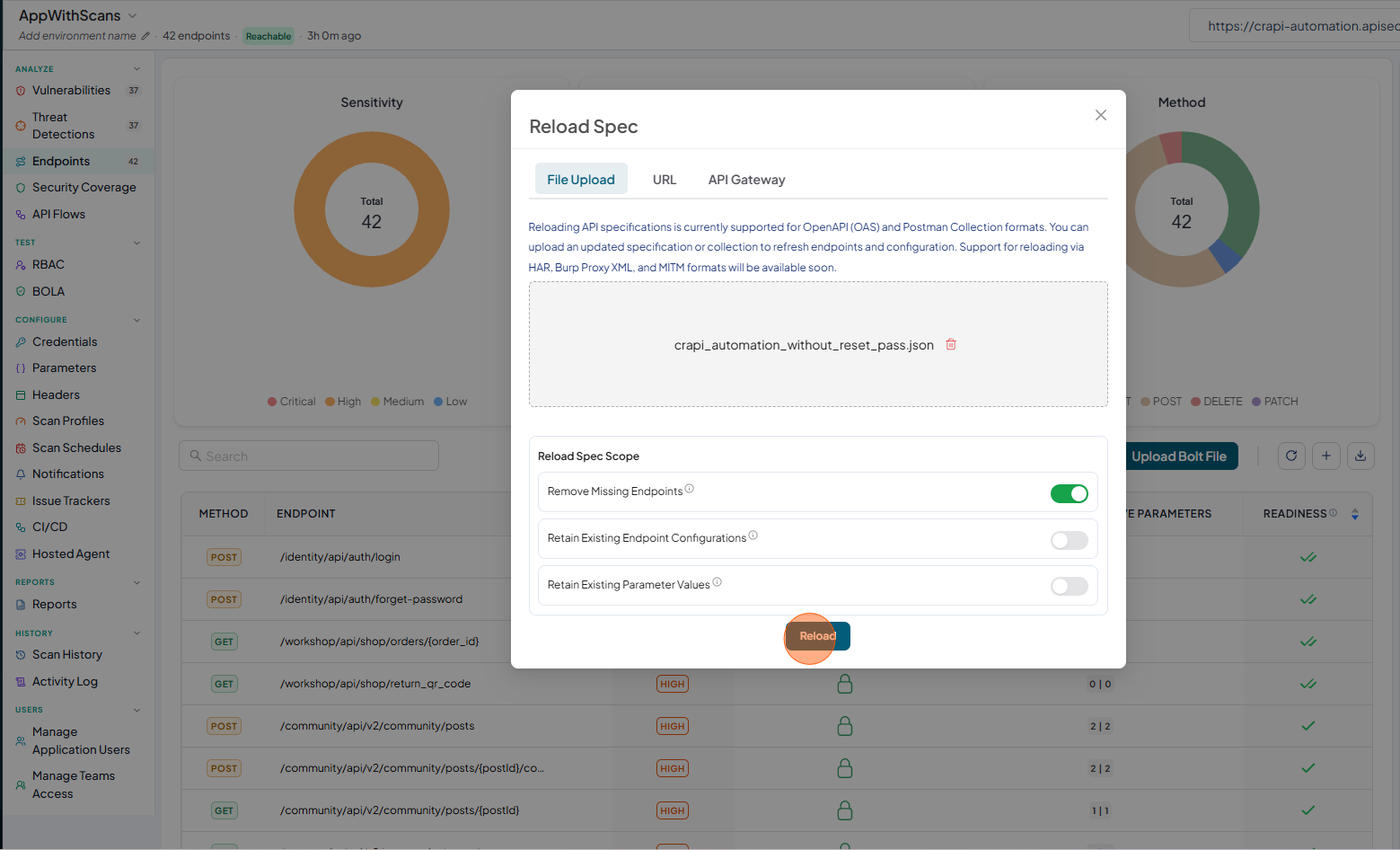Switch to the URL tab
The width and height of the screenshot is (1400, 850).
(x=665, y=180)
